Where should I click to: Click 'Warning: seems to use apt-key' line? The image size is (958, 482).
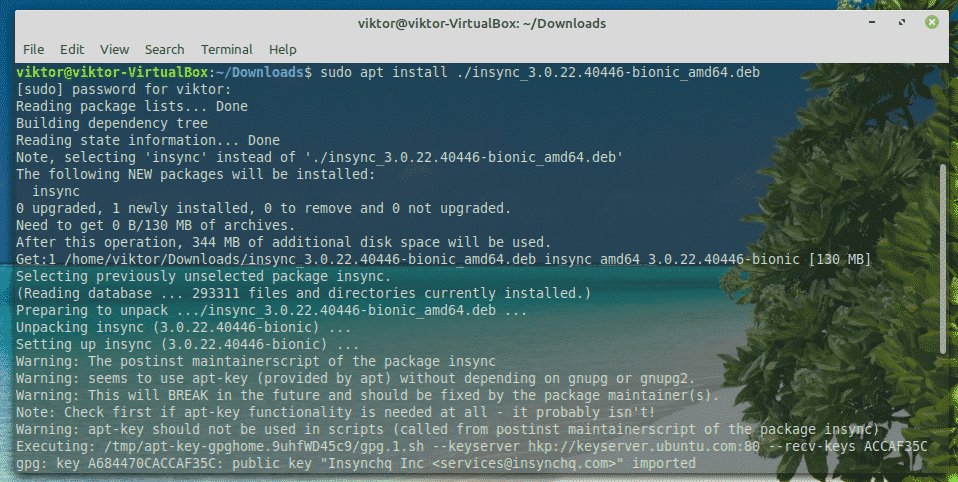tap(356, 378)
